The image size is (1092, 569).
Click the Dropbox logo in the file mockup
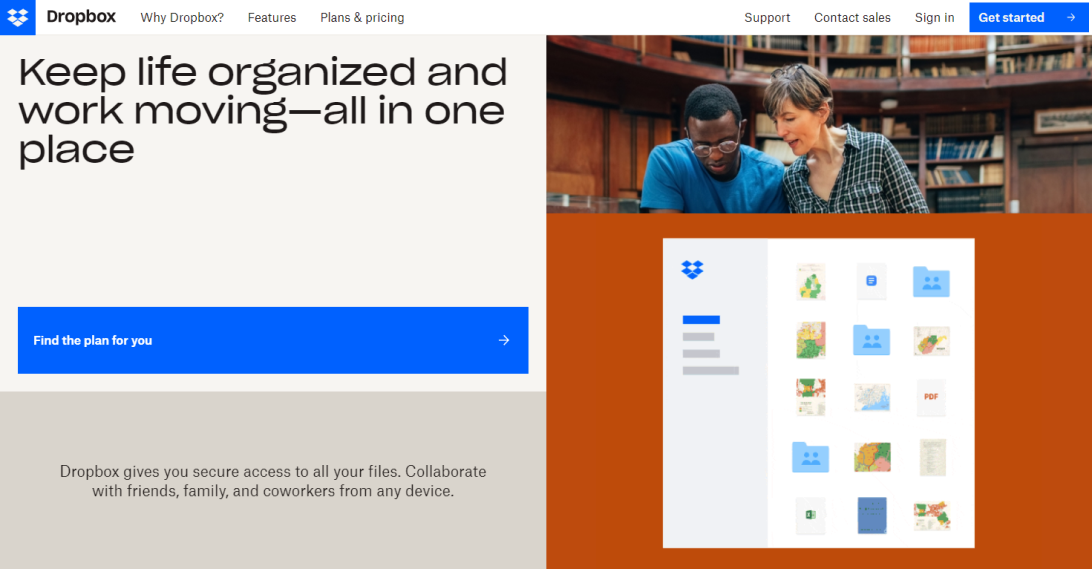coord(692,269)
